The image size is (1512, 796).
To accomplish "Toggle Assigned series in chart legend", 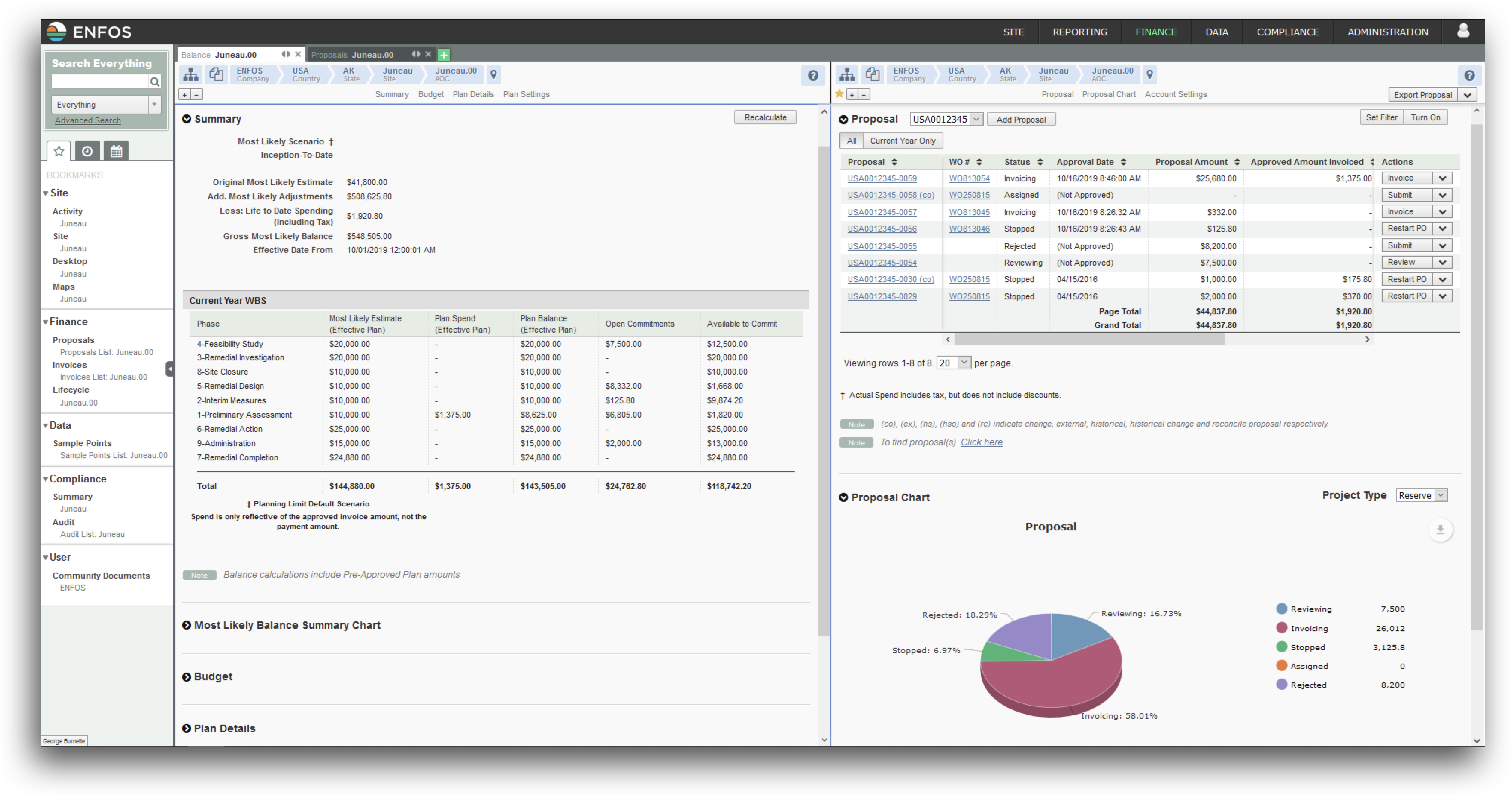I will (x=1302, y=666).
